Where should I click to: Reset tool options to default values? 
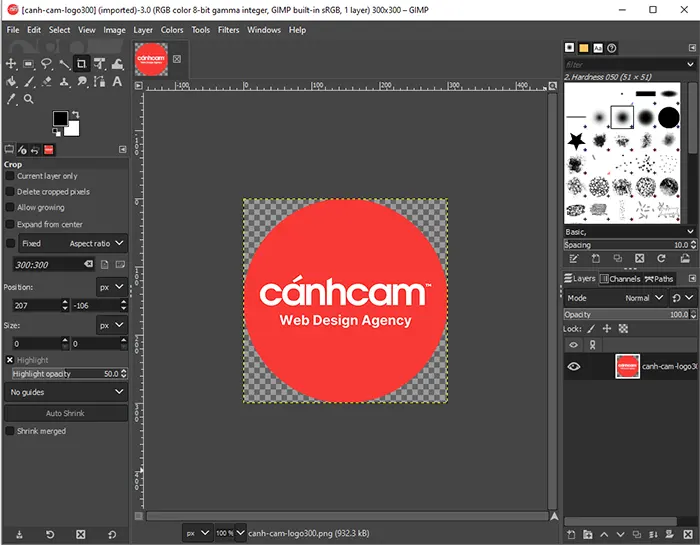tap(112, 534)
